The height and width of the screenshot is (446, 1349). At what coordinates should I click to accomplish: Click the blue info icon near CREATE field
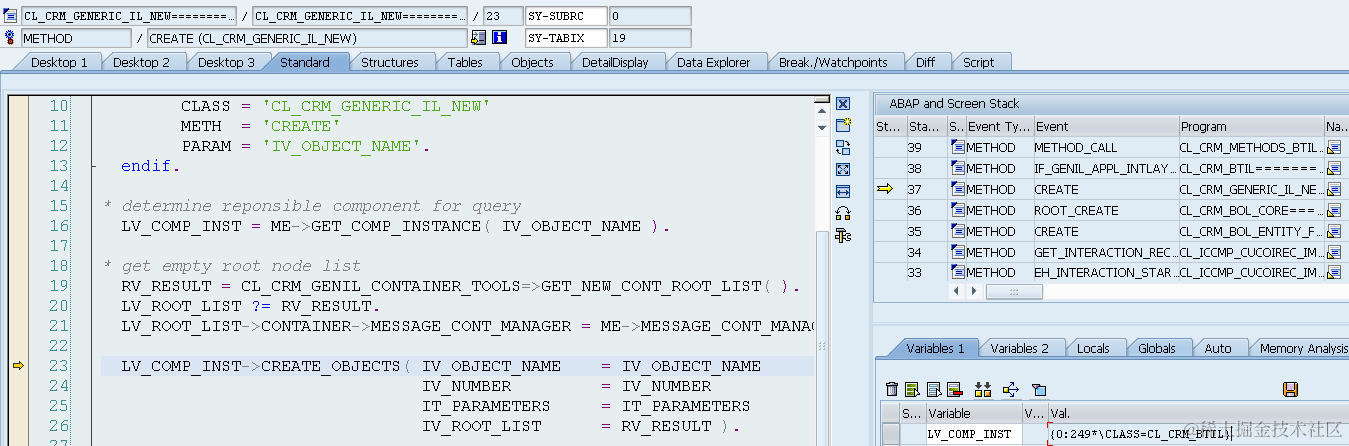tap(499, 38)
